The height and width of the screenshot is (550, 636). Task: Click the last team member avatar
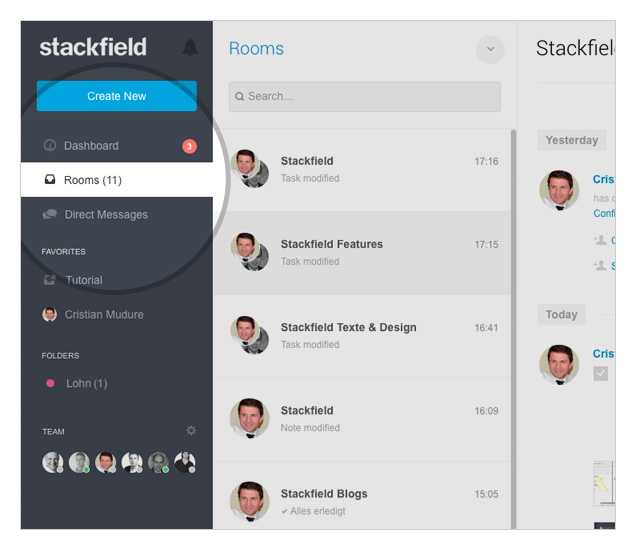click(185, 462)
